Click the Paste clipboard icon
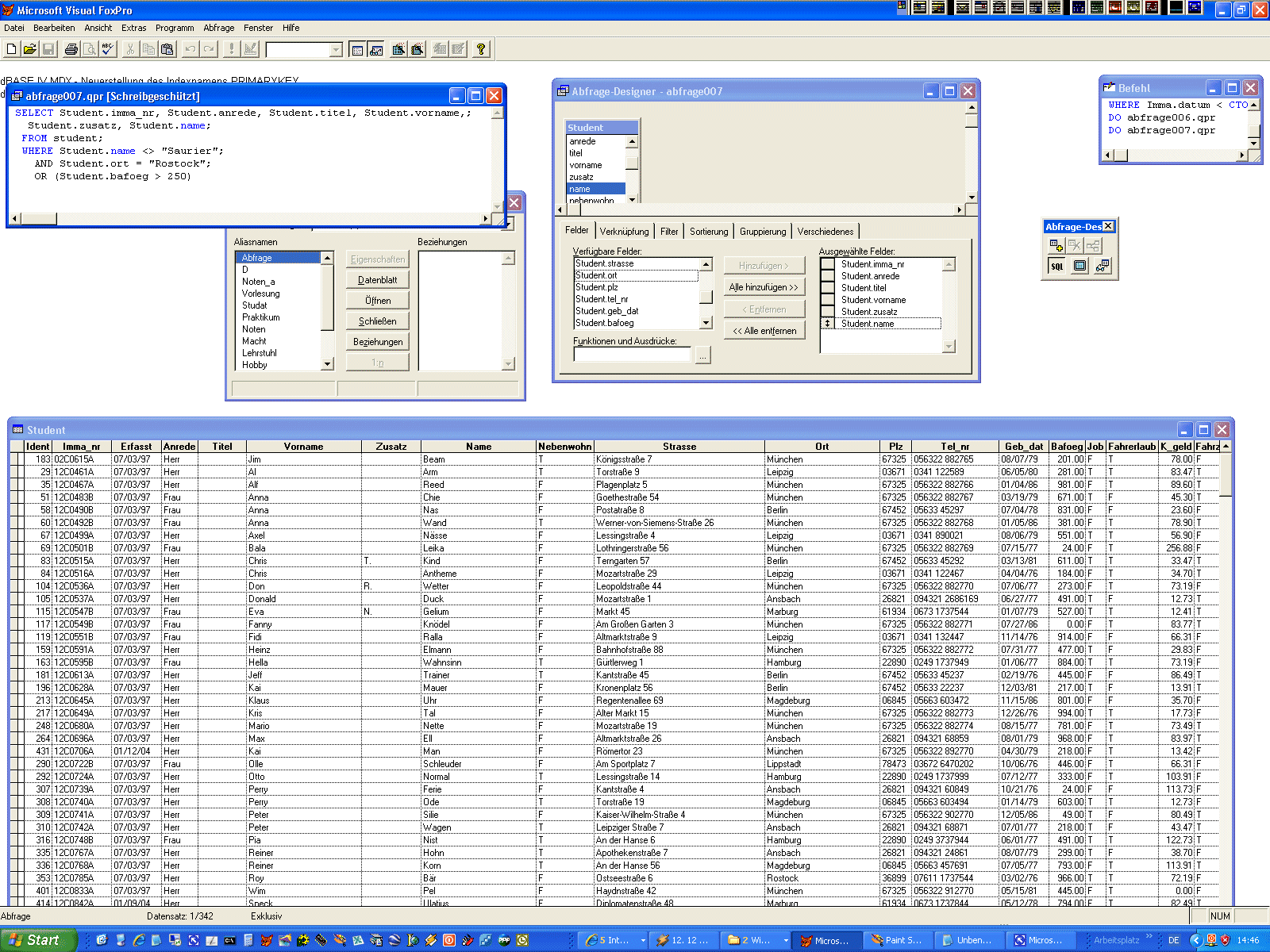The height and width of the screenshot is (952, 1270). pyautogui.click(x=167, y=49)
